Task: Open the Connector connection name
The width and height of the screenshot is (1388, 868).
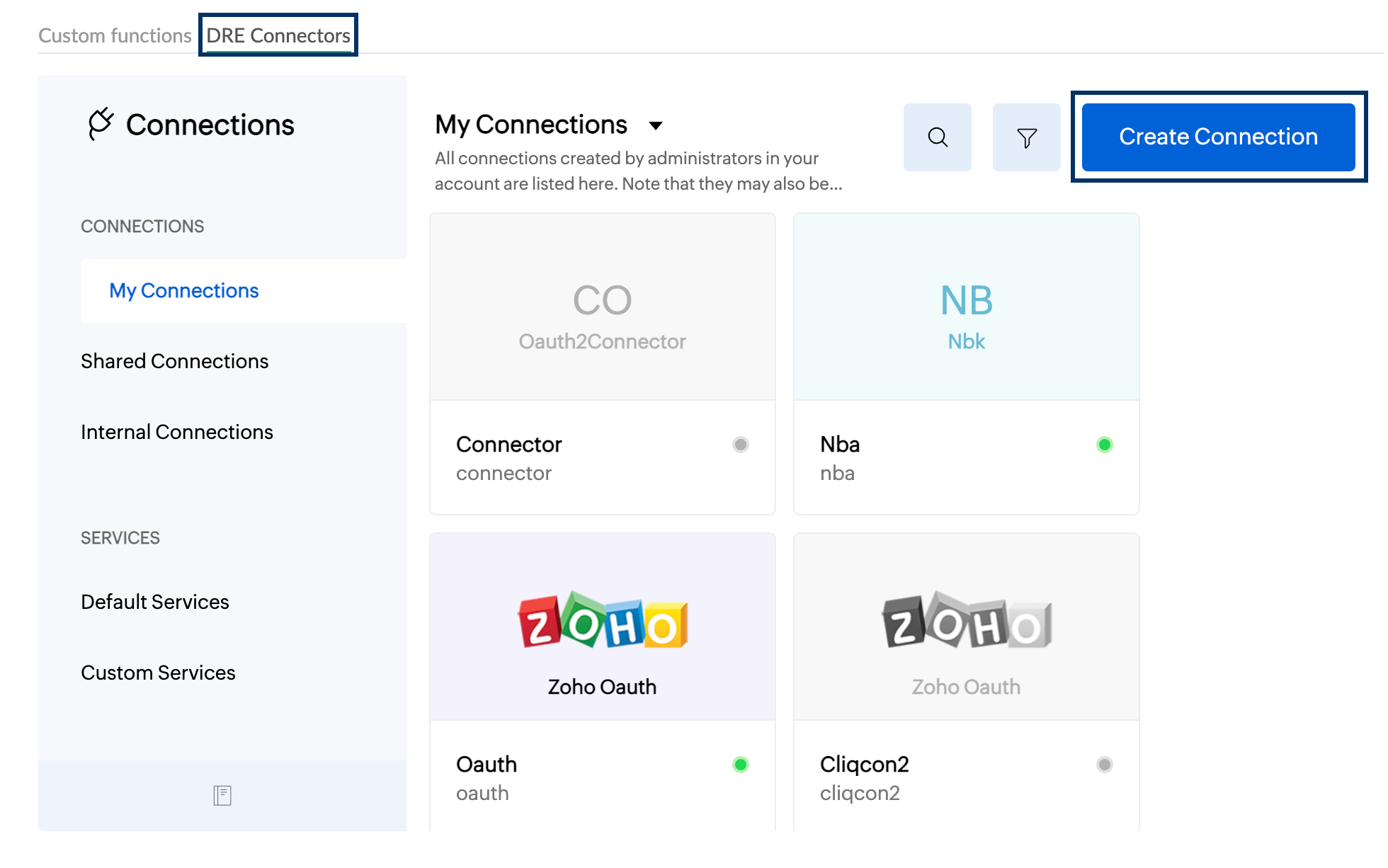Action: 509,445
